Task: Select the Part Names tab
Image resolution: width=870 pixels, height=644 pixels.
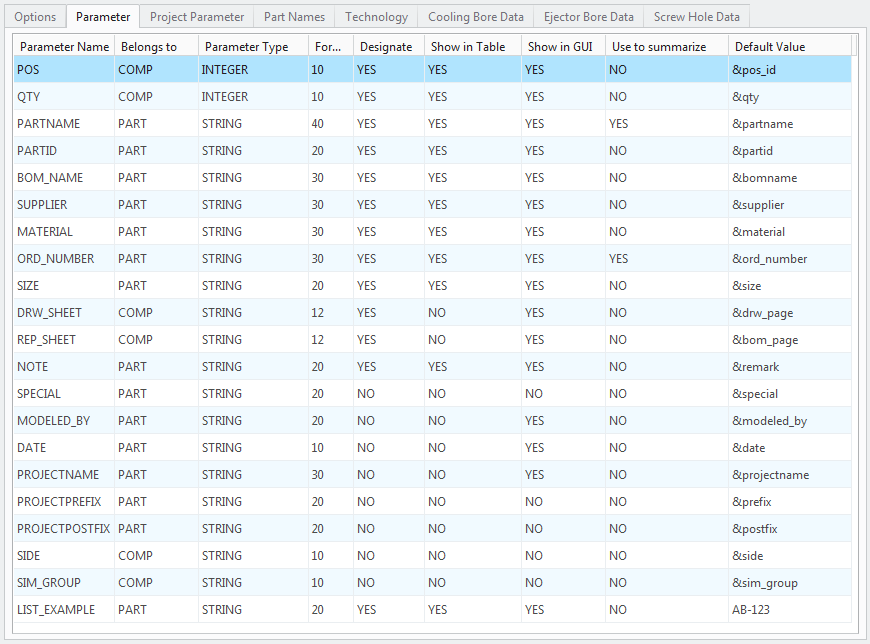Action: click(293, 17)
